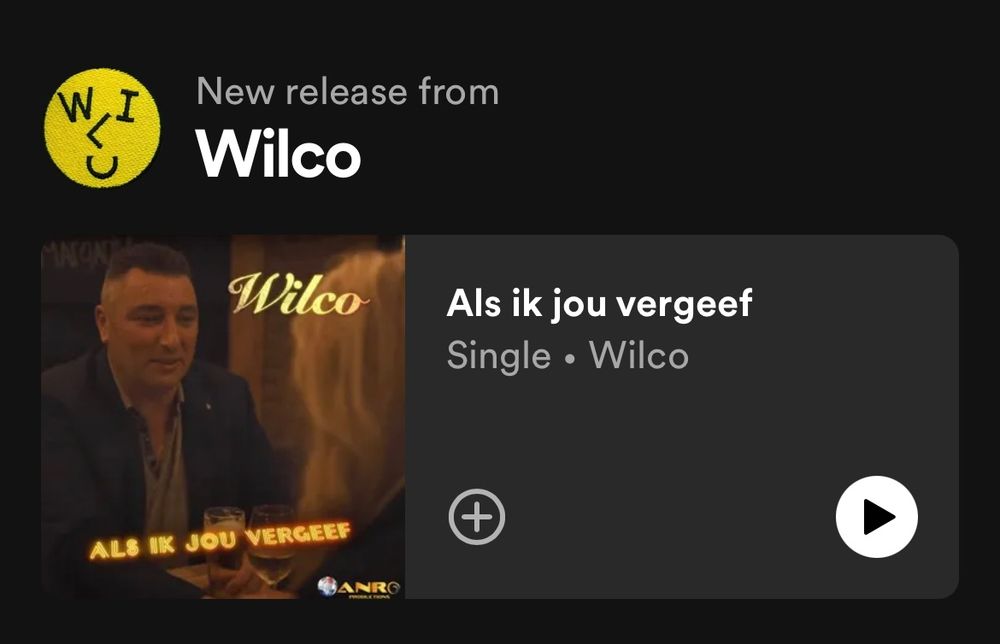Click the smile curve in the Wilco logo
The width and height of the screenshot is (1000, 644).
pyautogui.click(x=102, y=168)
